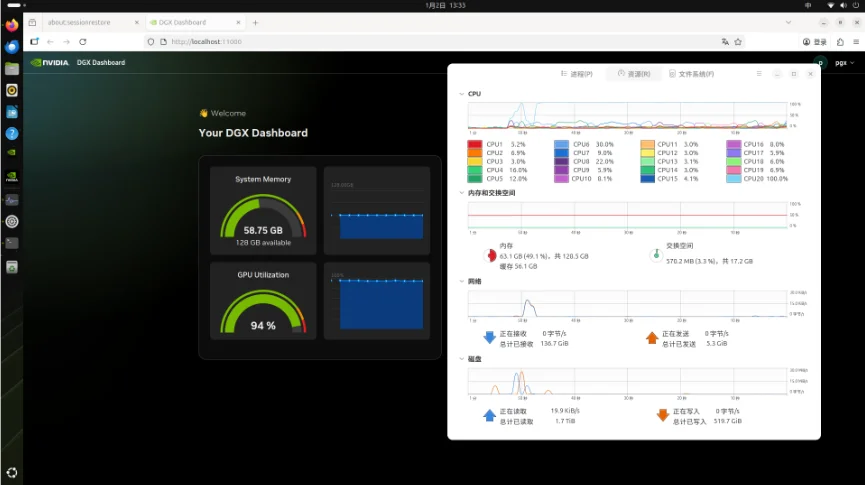Open the Show Applications grid in the dock
The height and width of the screenshot is (485, 865).
click(12, 472)
